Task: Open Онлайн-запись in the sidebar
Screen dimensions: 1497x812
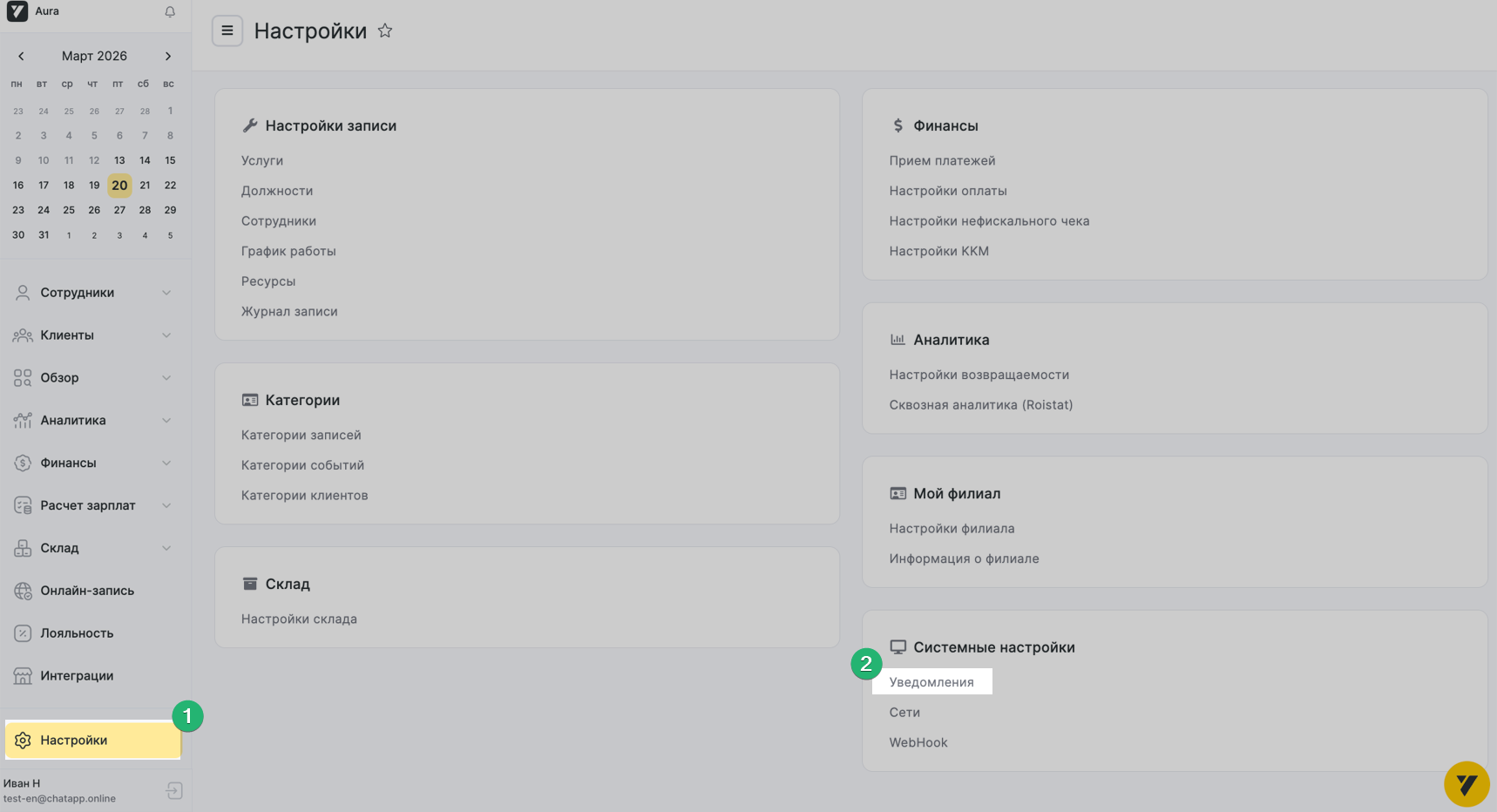Action: click(x=87, y=591)
